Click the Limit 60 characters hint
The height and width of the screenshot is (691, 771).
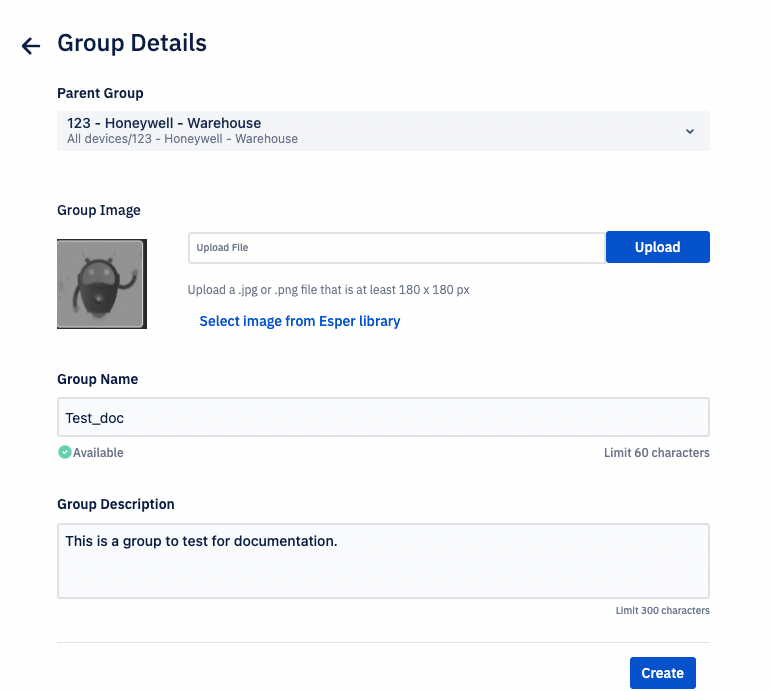tap(656, 452)
